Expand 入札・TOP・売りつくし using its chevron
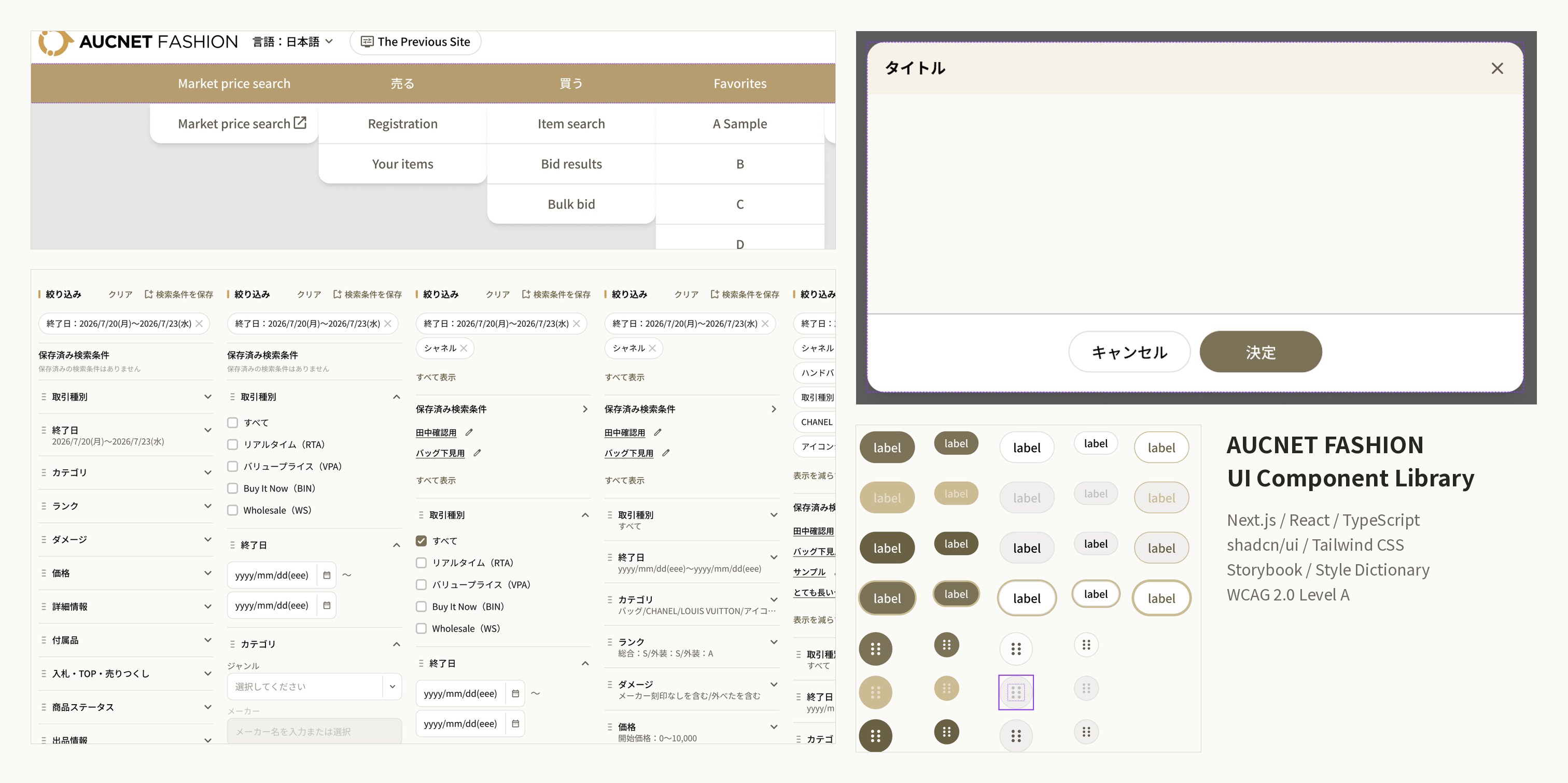Viewport: 1568px width, 783px height. (207, 674)
